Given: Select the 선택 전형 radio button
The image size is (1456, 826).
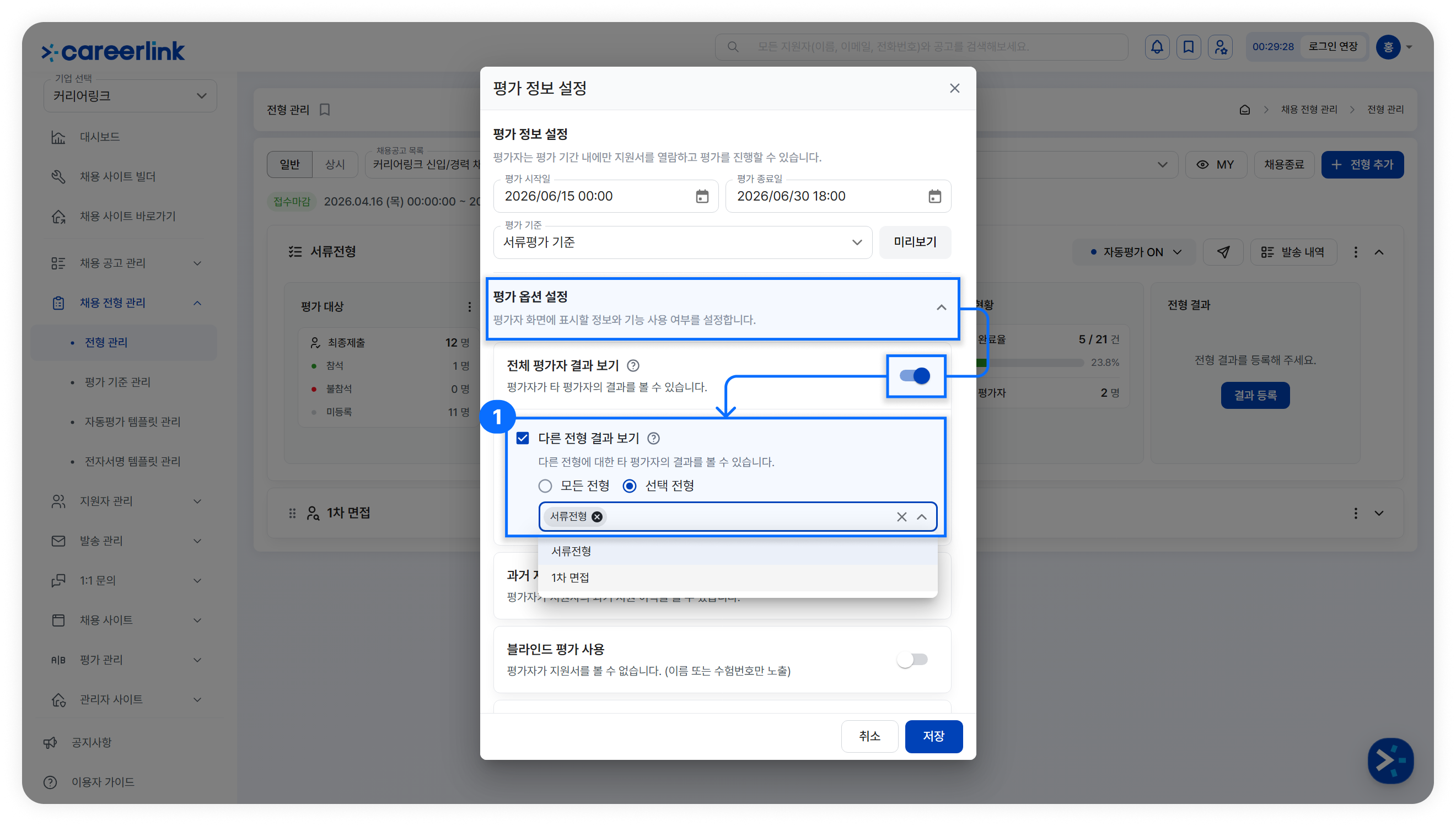Looking at the screenshot, I should (629, 485).
